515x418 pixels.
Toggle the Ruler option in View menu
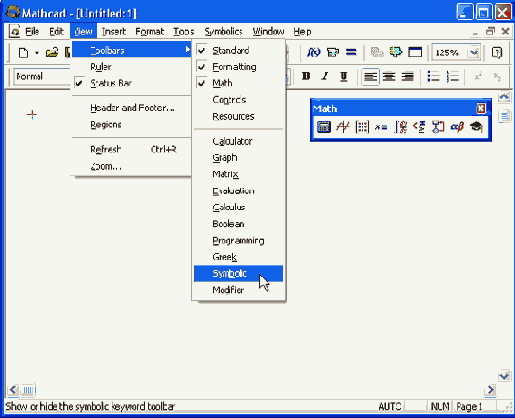131,67
